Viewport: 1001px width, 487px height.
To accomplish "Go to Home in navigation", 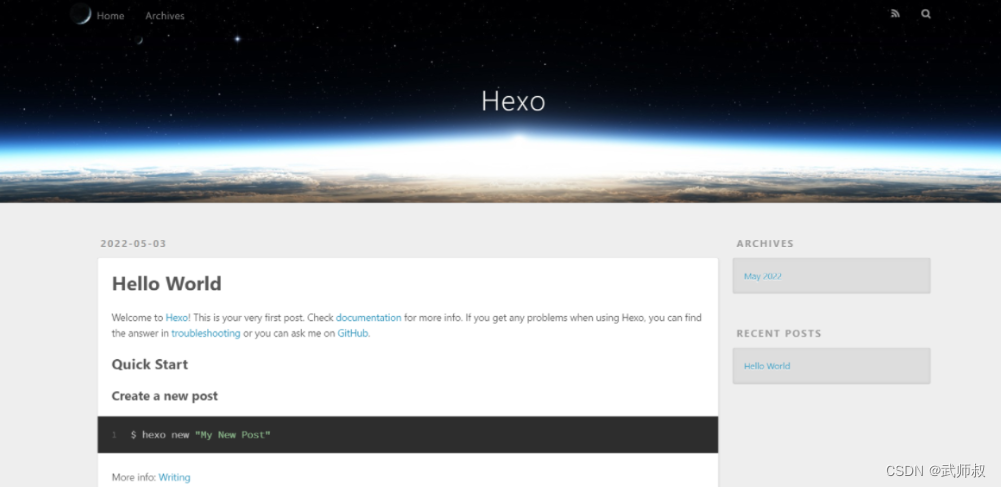I will [110, 15].
